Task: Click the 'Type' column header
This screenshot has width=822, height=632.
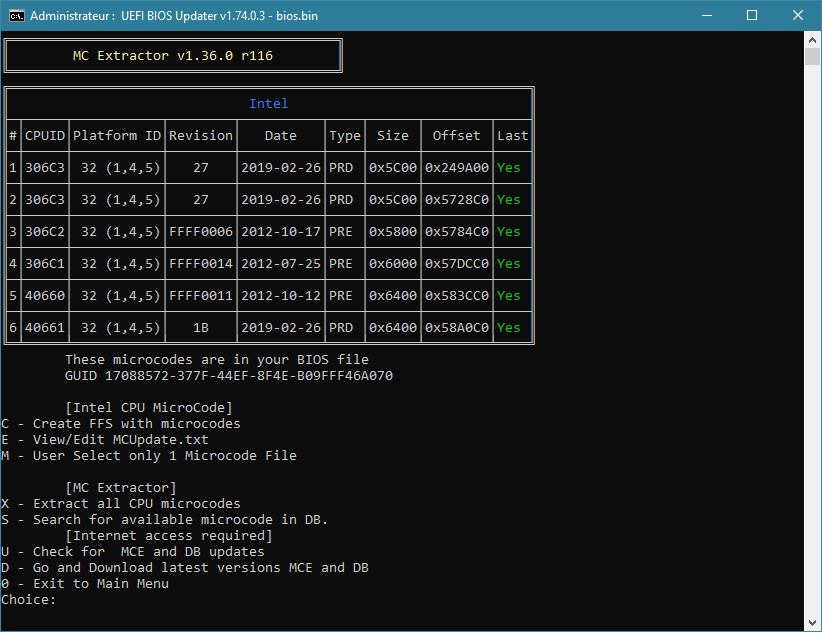Action: (345, 136)
